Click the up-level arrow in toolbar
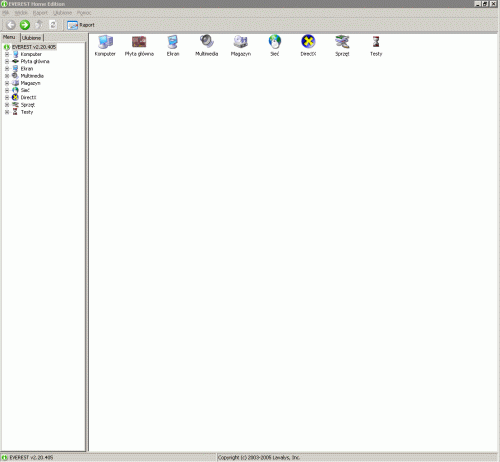This screenshot has width=500, height=462. pyautogui.click(x=39, y=25)
